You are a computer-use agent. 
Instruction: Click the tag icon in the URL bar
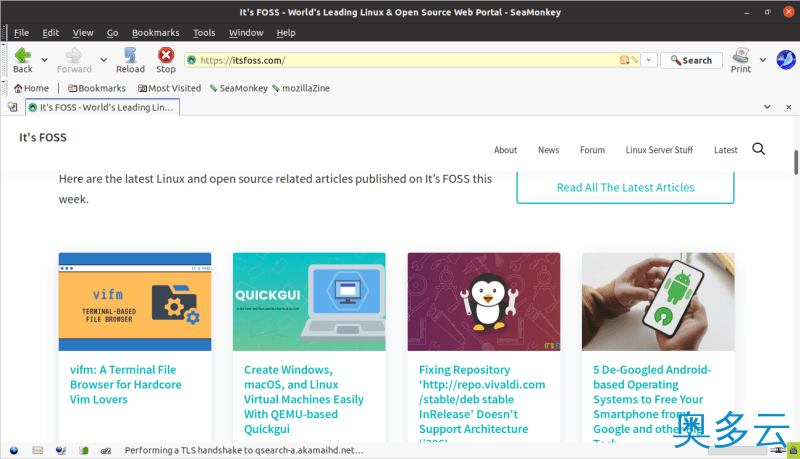[634, 60]
